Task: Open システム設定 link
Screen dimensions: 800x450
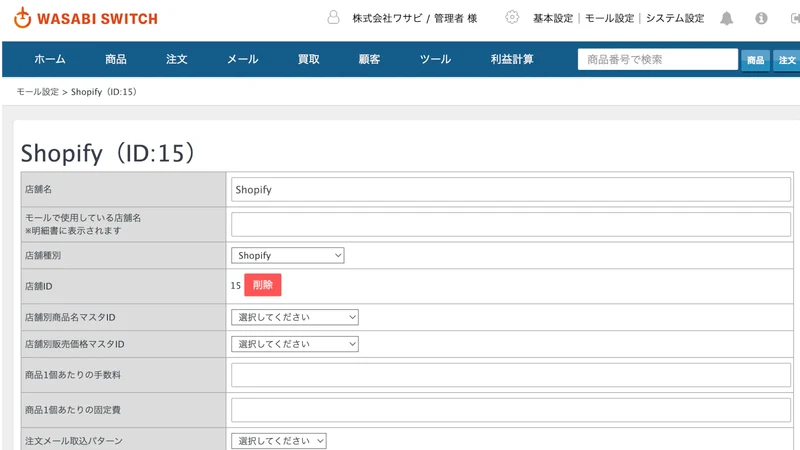Action: tap(675, 18)
